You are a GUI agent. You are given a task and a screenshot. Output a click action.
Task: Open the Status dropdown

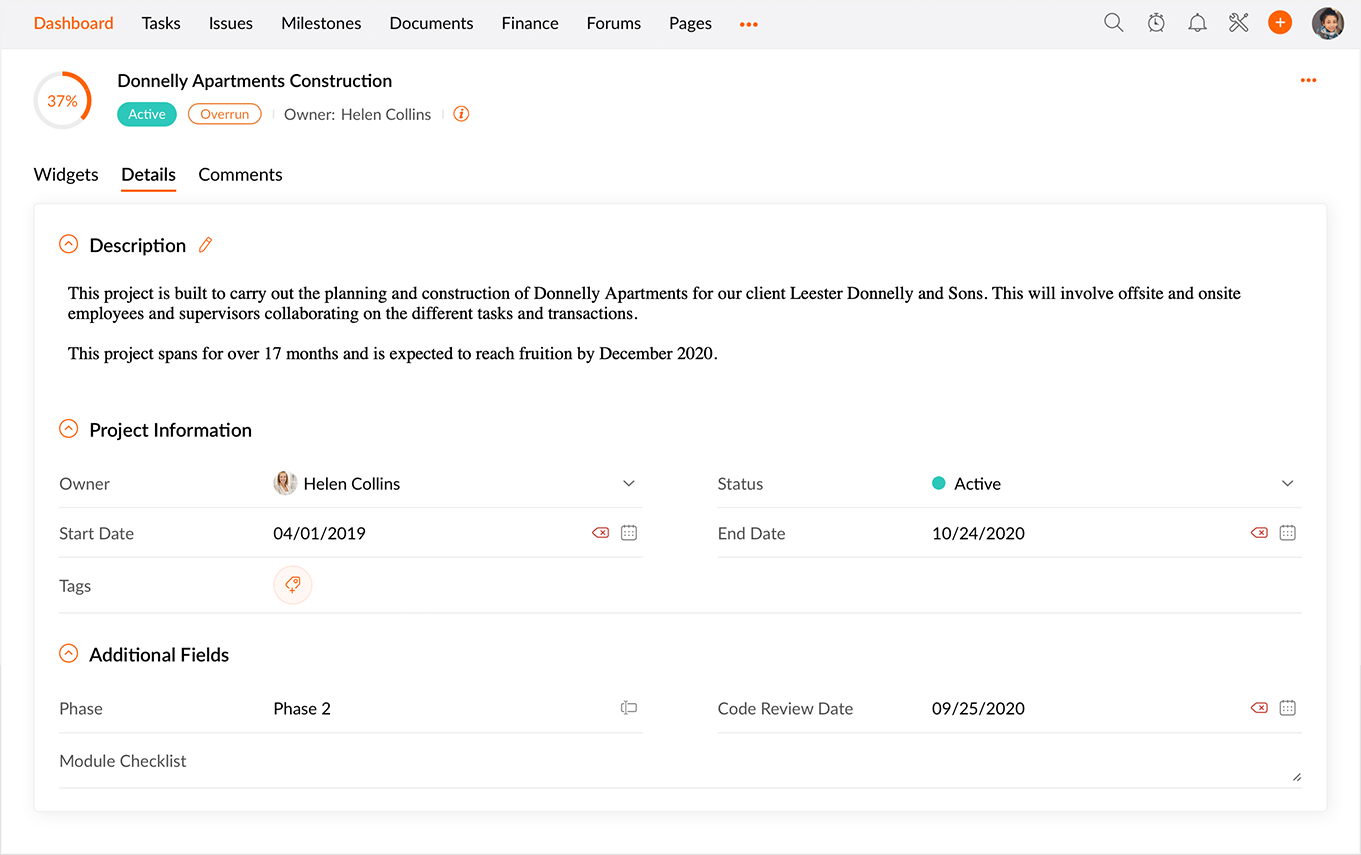pos(1287,484)
